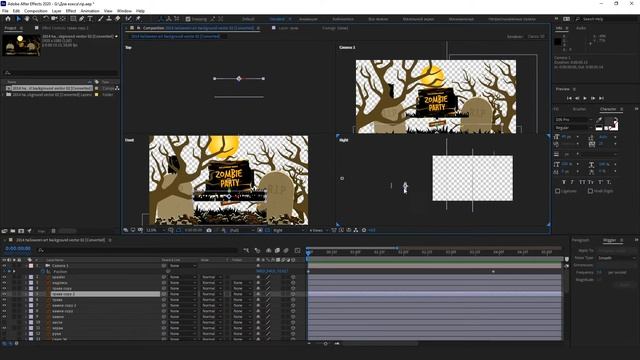Select the Rotation tool
The height and width of the screenshot is (360, 640).
(46, 19)
